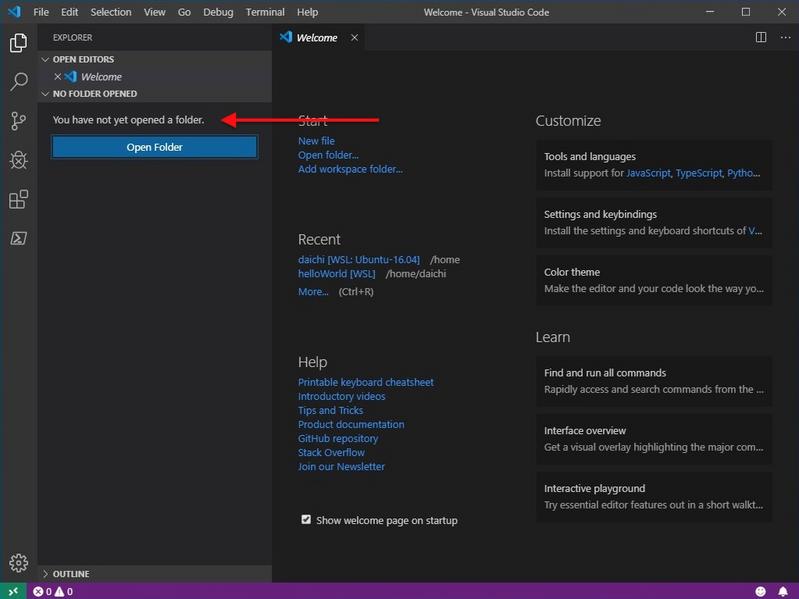This screenshot has width=799, height=599.
Task: Open notifications bell icon
Action: [783, 591]
